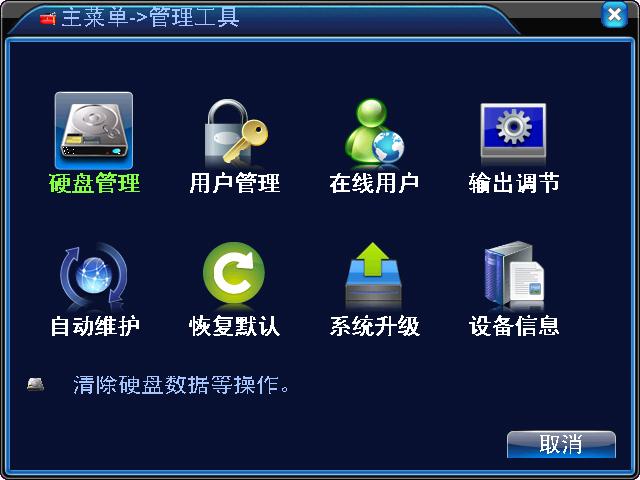640x480 pixels.
Task: Choose the 自动维护 label
Action: [95, 326]
